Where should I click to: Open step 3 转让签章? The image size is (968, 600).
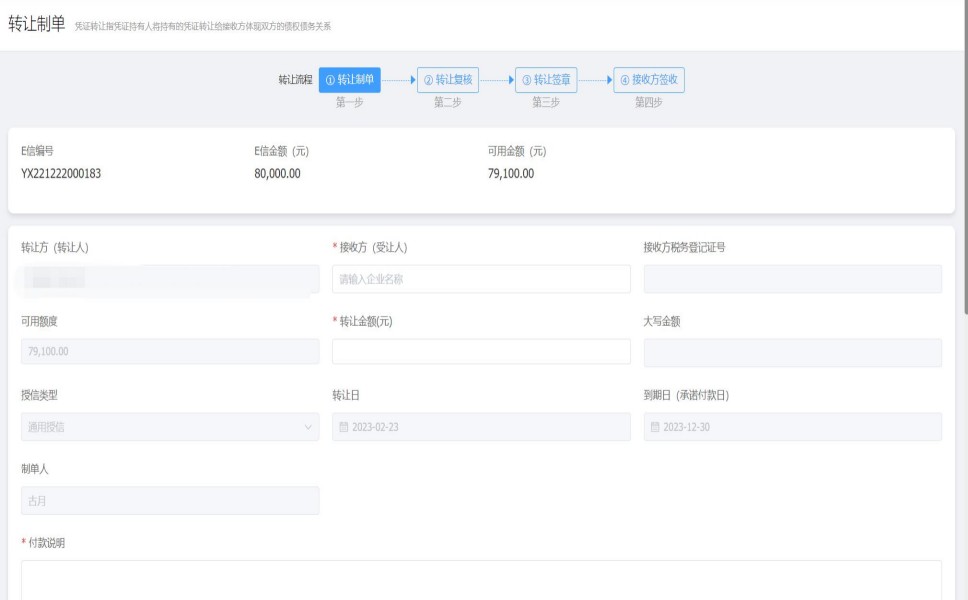coord(545,79)
